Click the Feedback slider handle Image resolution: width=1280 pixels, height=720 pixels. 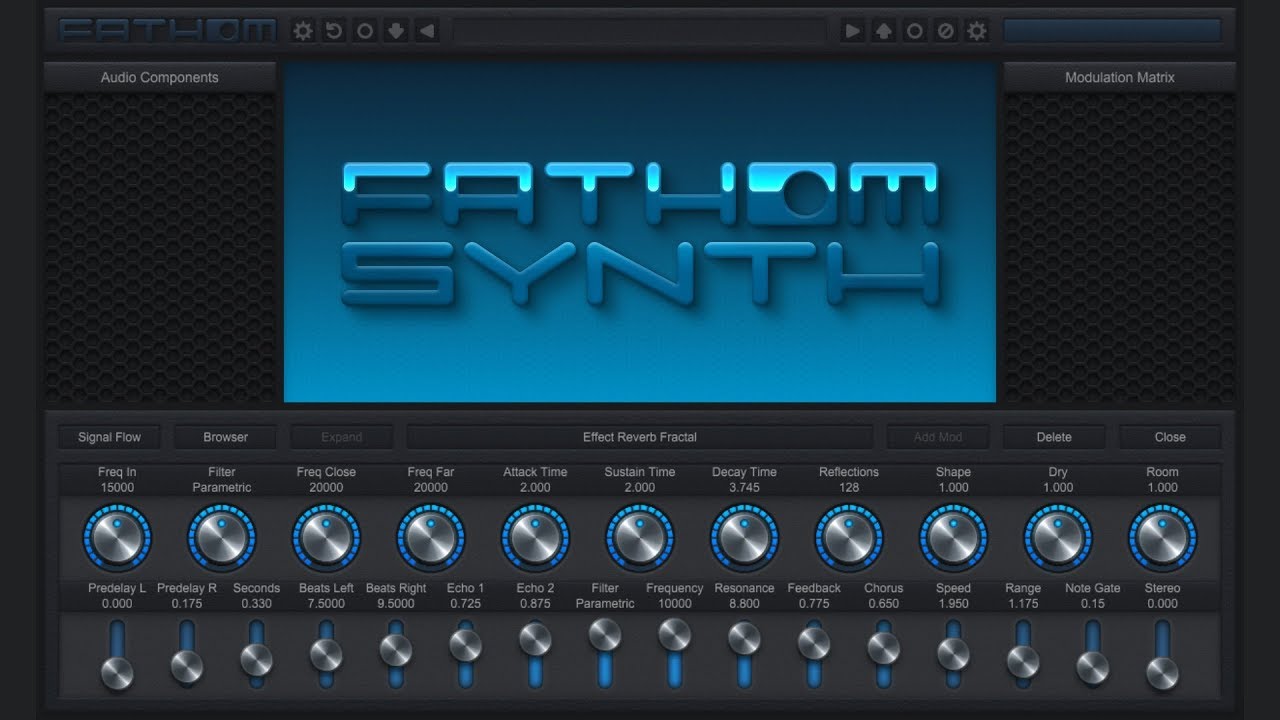[x=814, y=643]
